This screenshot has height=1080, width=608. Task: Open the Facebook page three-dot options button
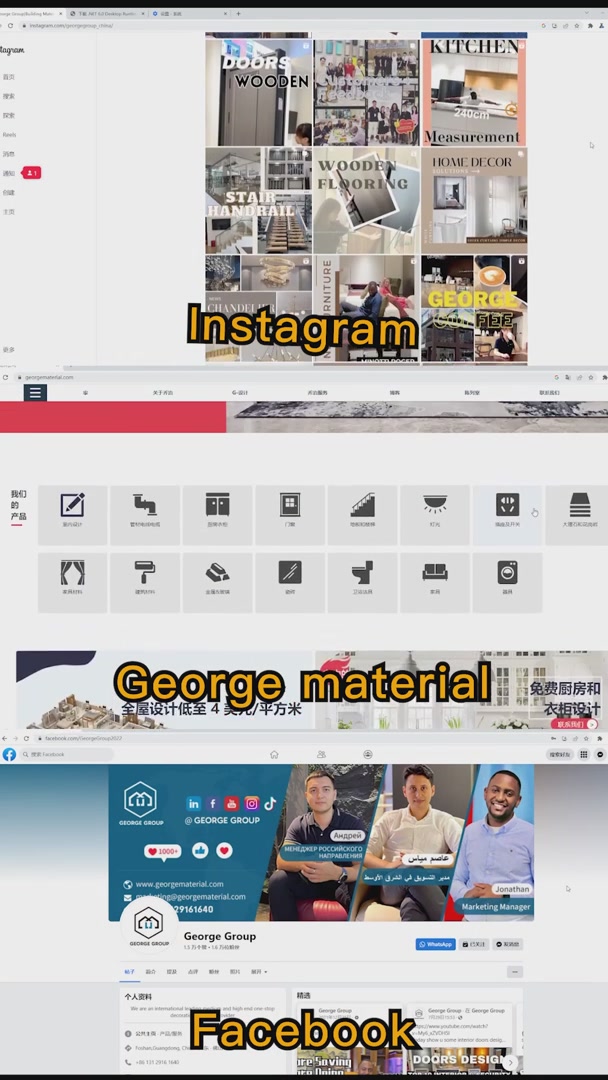click(514, 972)
